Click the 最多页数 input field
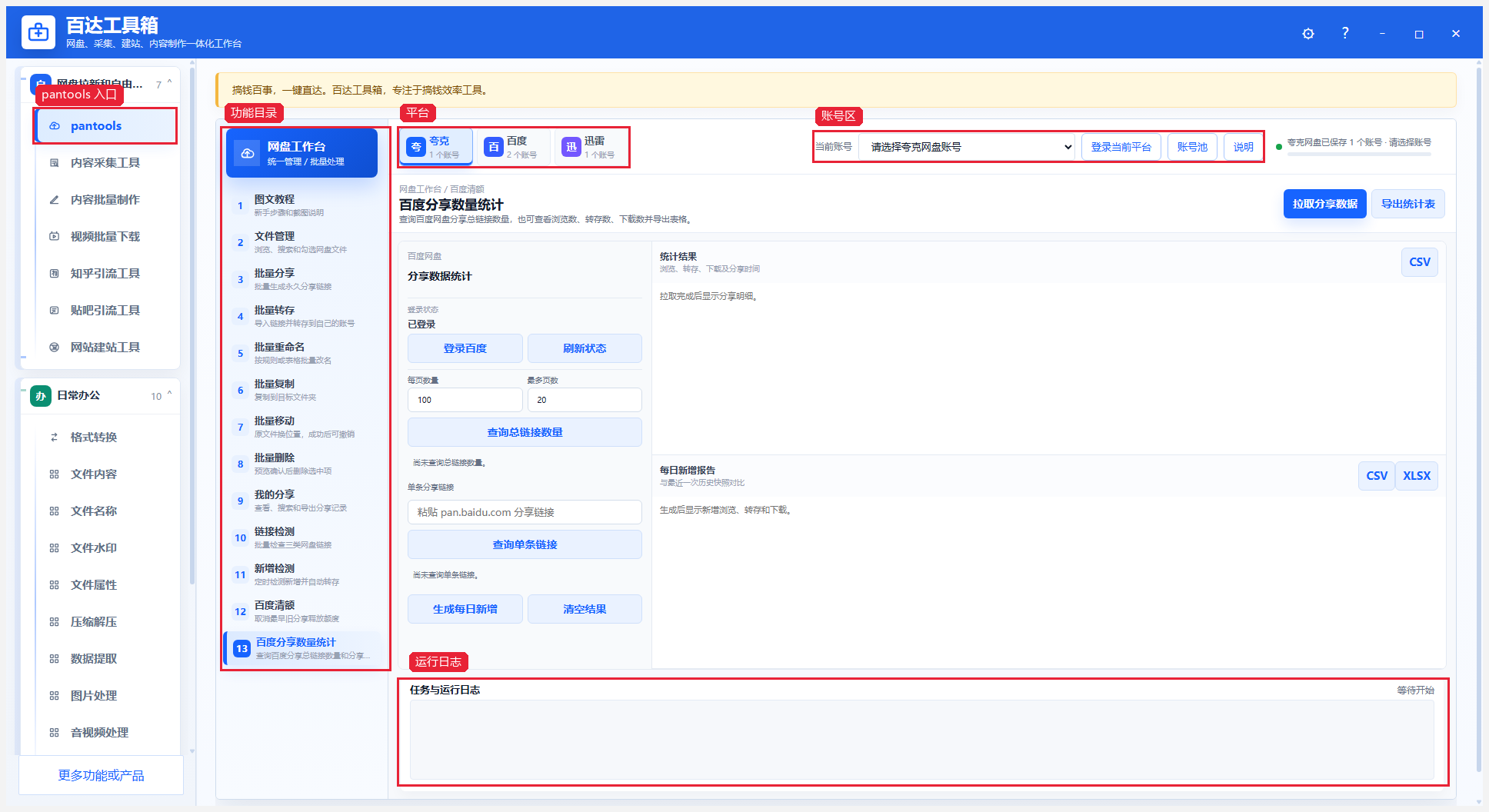1489x812 pixels. tap(585, 400)
